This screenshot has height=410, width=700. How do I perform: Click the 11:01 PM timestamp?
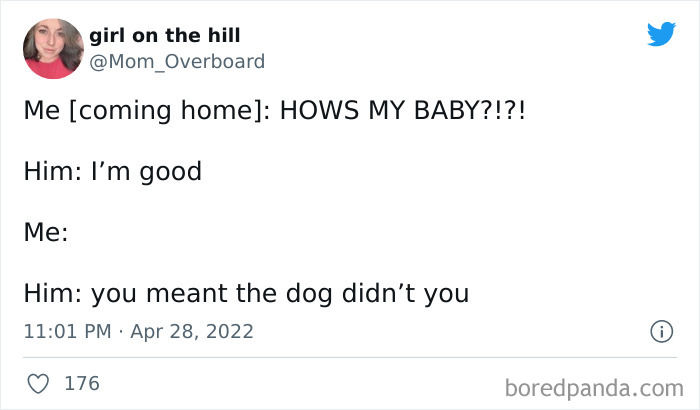66,331
